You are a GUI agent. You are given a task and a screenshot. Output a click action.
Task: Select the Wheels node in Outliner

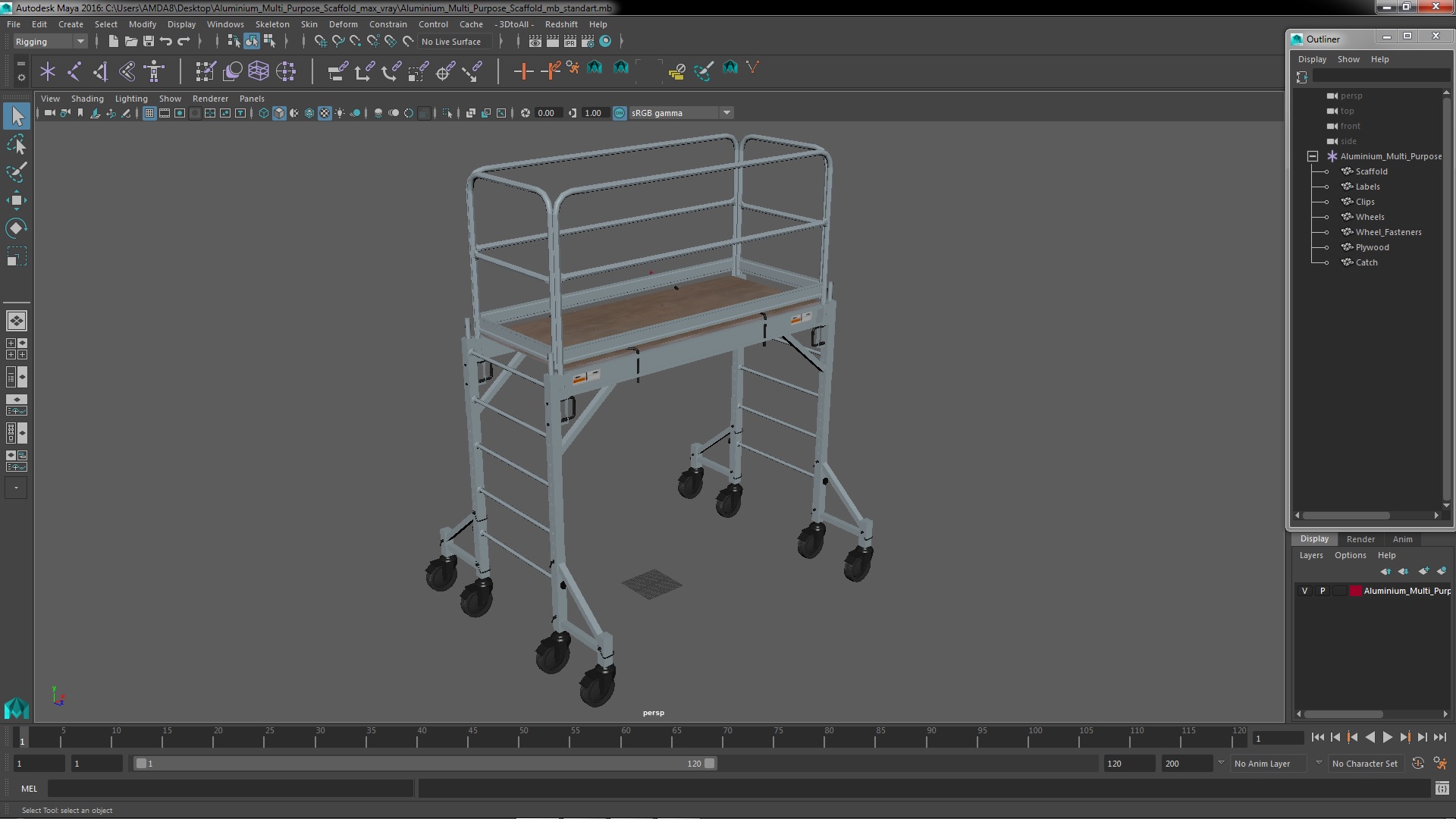click(1370, 217)
